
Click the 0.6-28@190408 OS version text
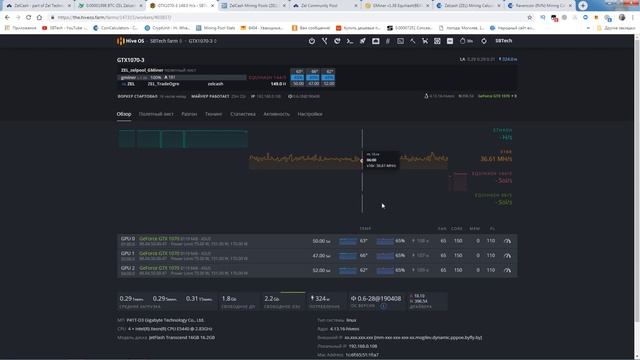coord(376,299)
